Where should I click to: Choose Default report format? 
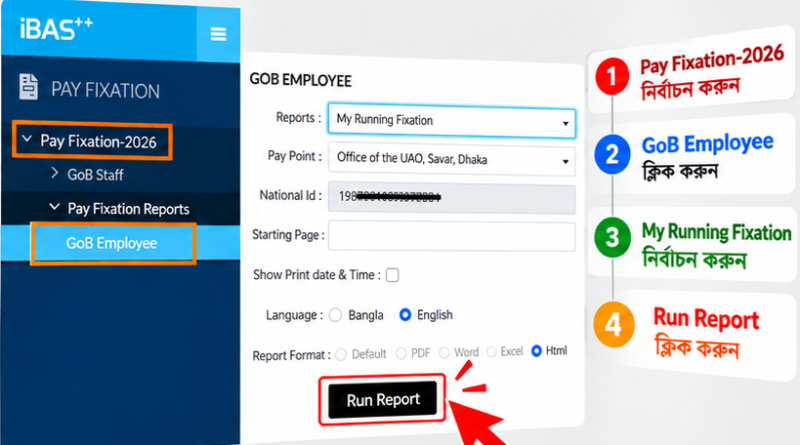point(341,354)
